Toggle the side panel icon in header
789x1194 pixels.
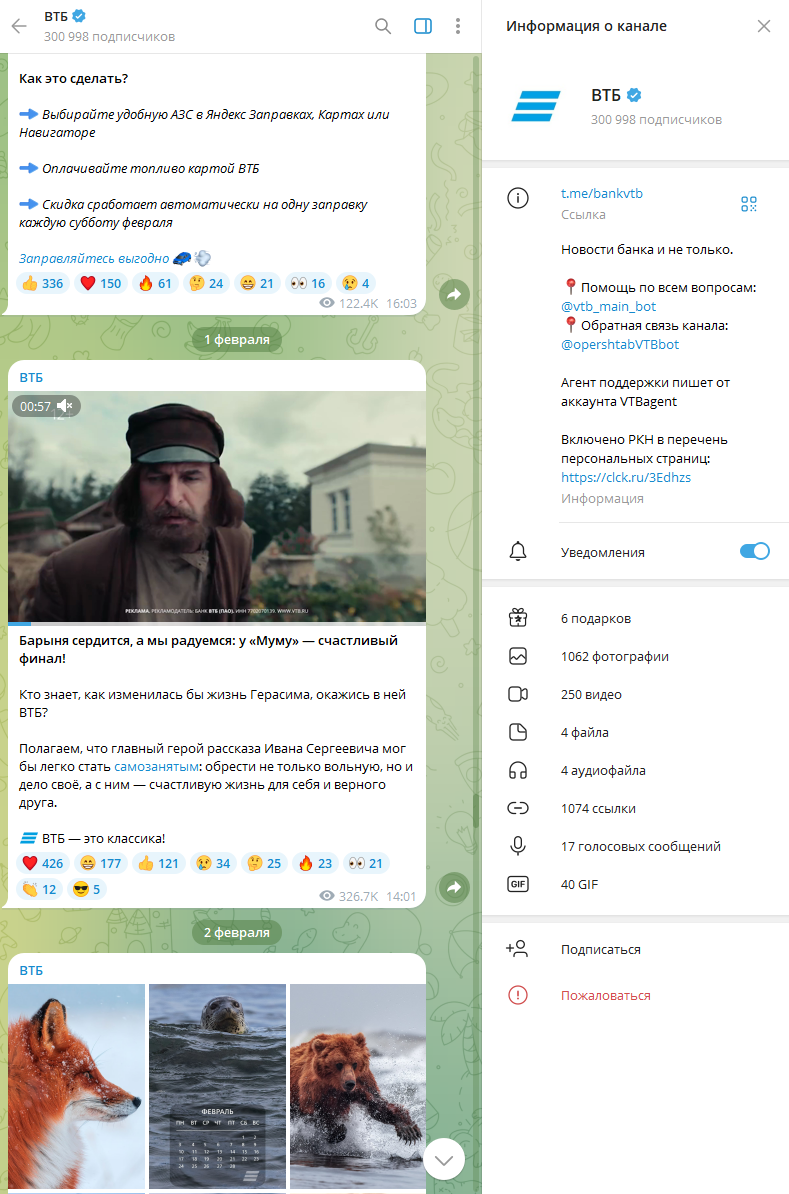[423, 26]
